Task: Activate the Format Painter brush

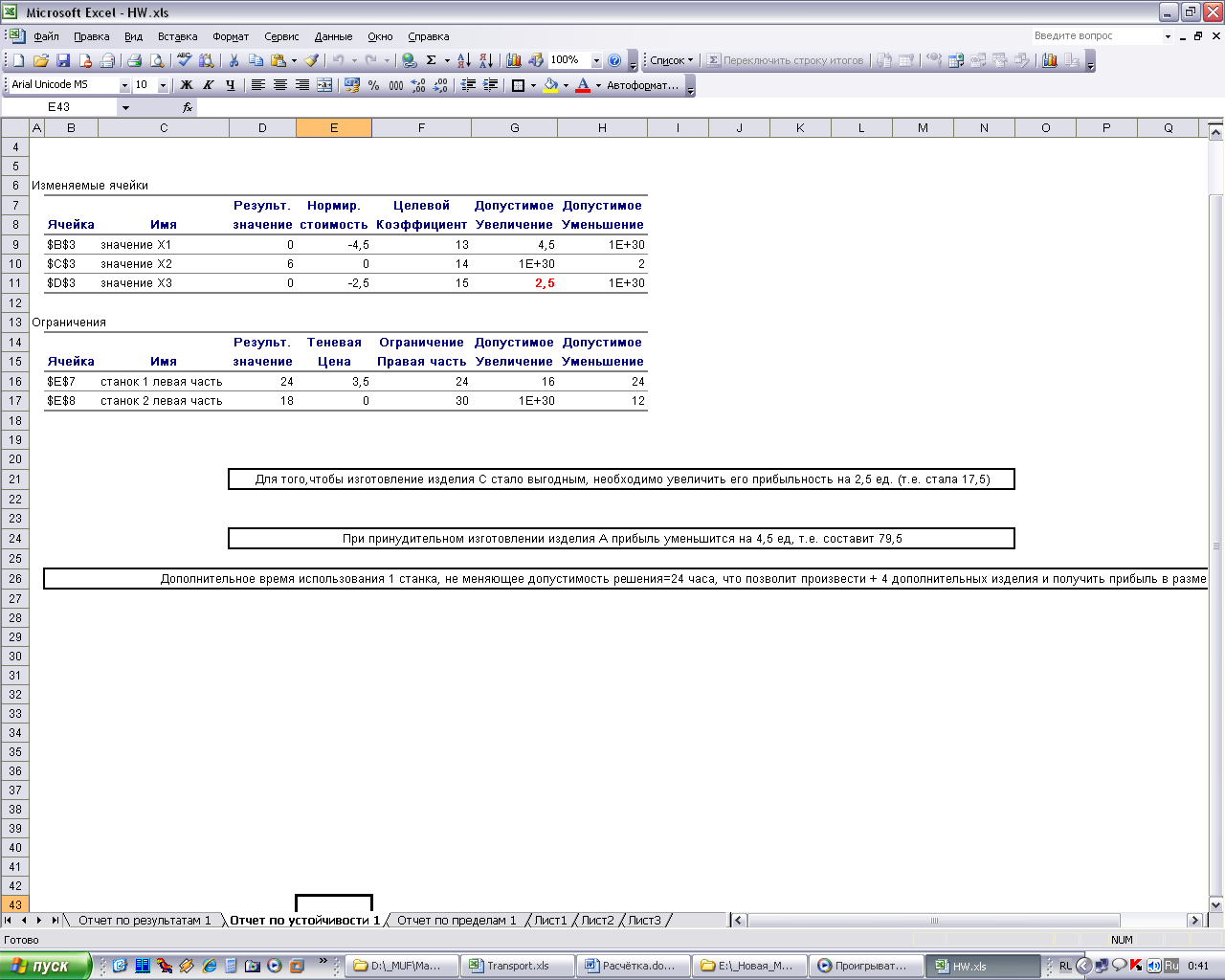Action: (312, 60)
